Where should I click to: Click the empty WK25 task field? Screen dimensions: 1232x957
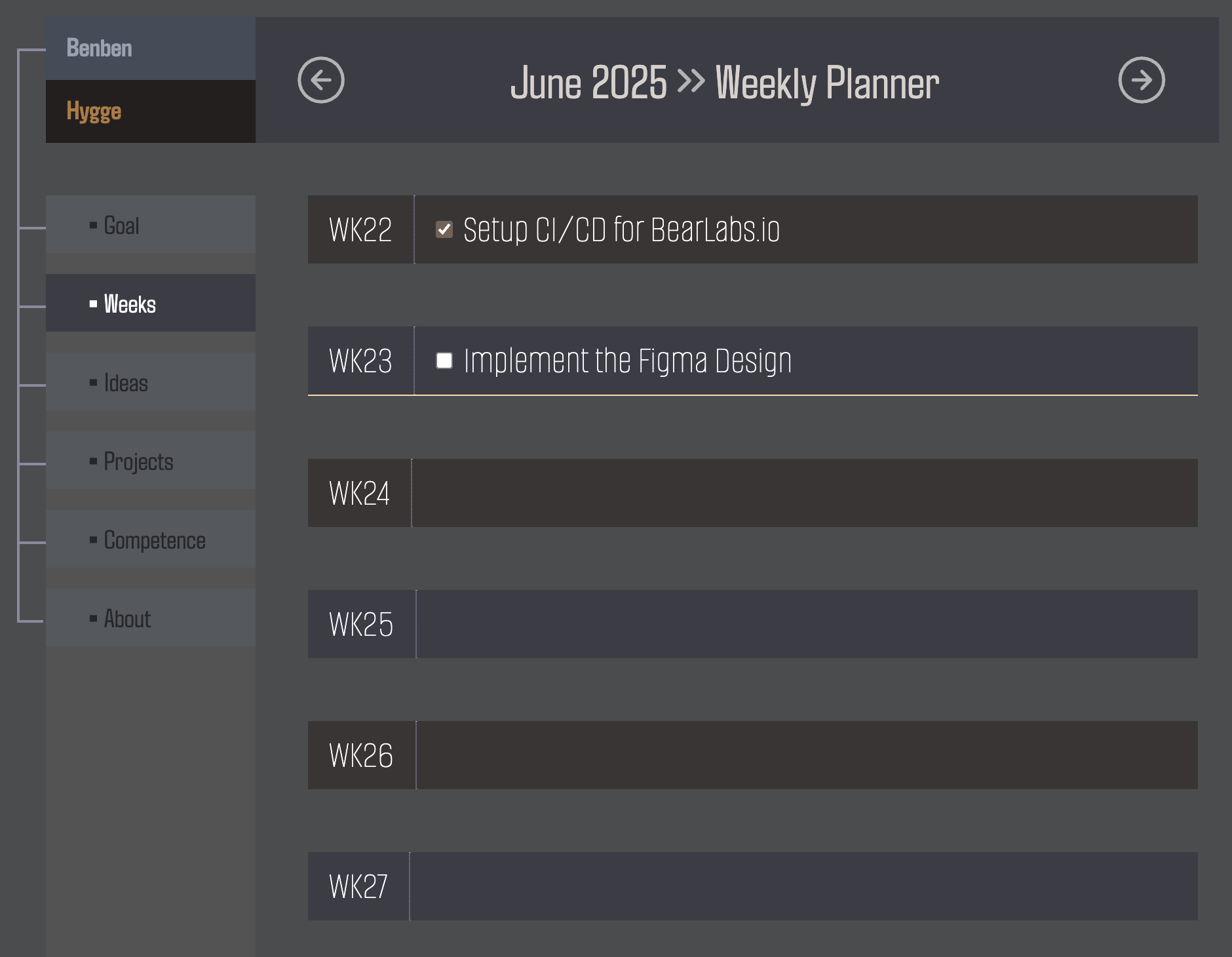click(x=806, y=624)
